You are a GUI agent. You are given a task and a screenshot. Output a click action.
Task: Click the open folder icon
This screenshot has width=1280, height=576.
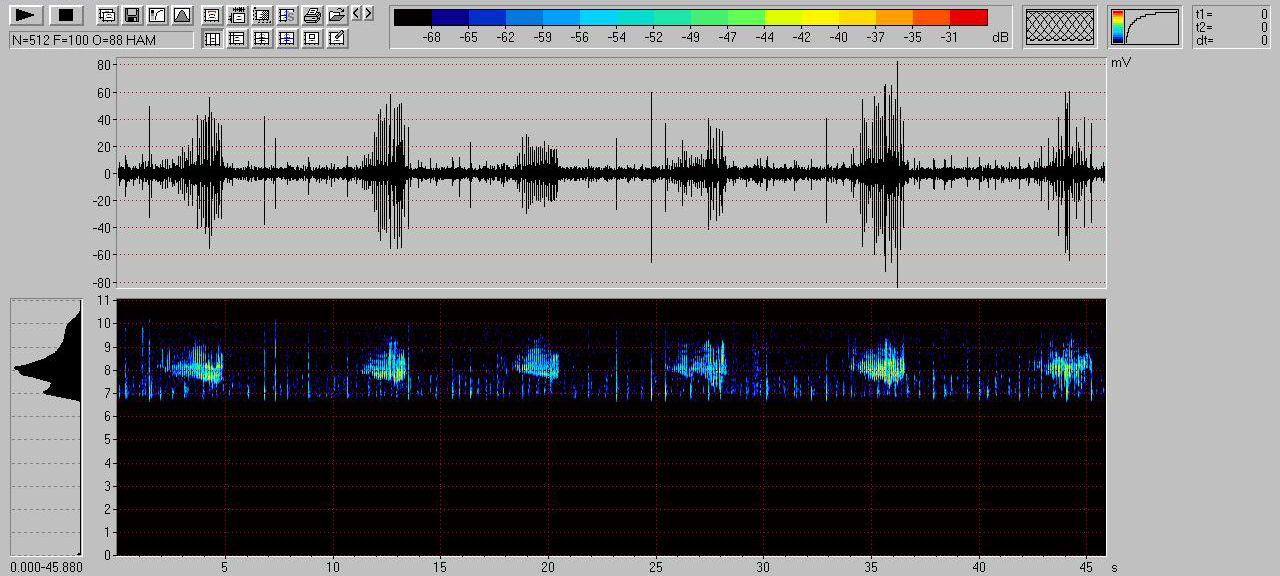tap(337, 15)
